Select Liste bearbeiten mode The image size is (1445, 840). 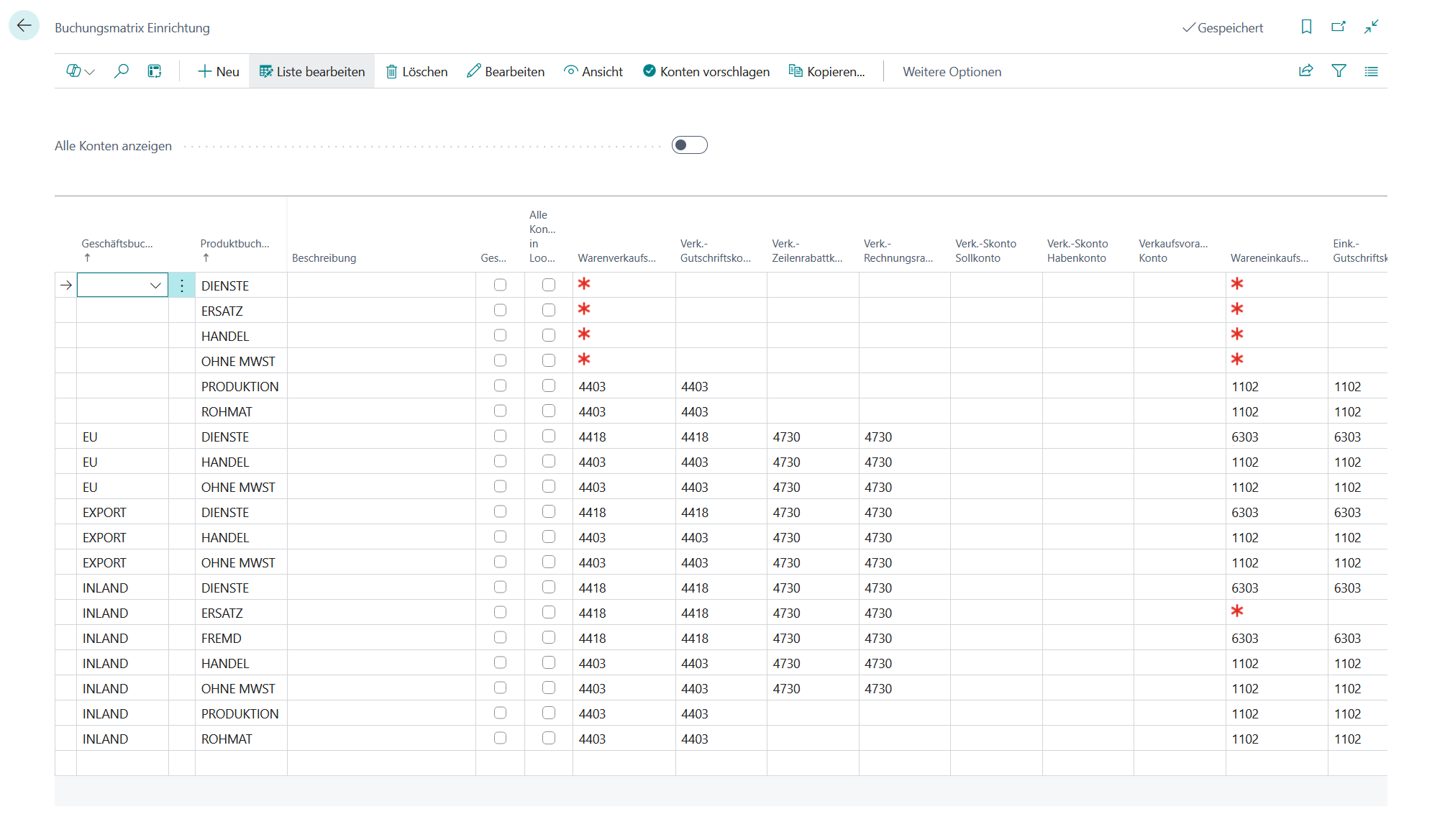tap(312, 71)
